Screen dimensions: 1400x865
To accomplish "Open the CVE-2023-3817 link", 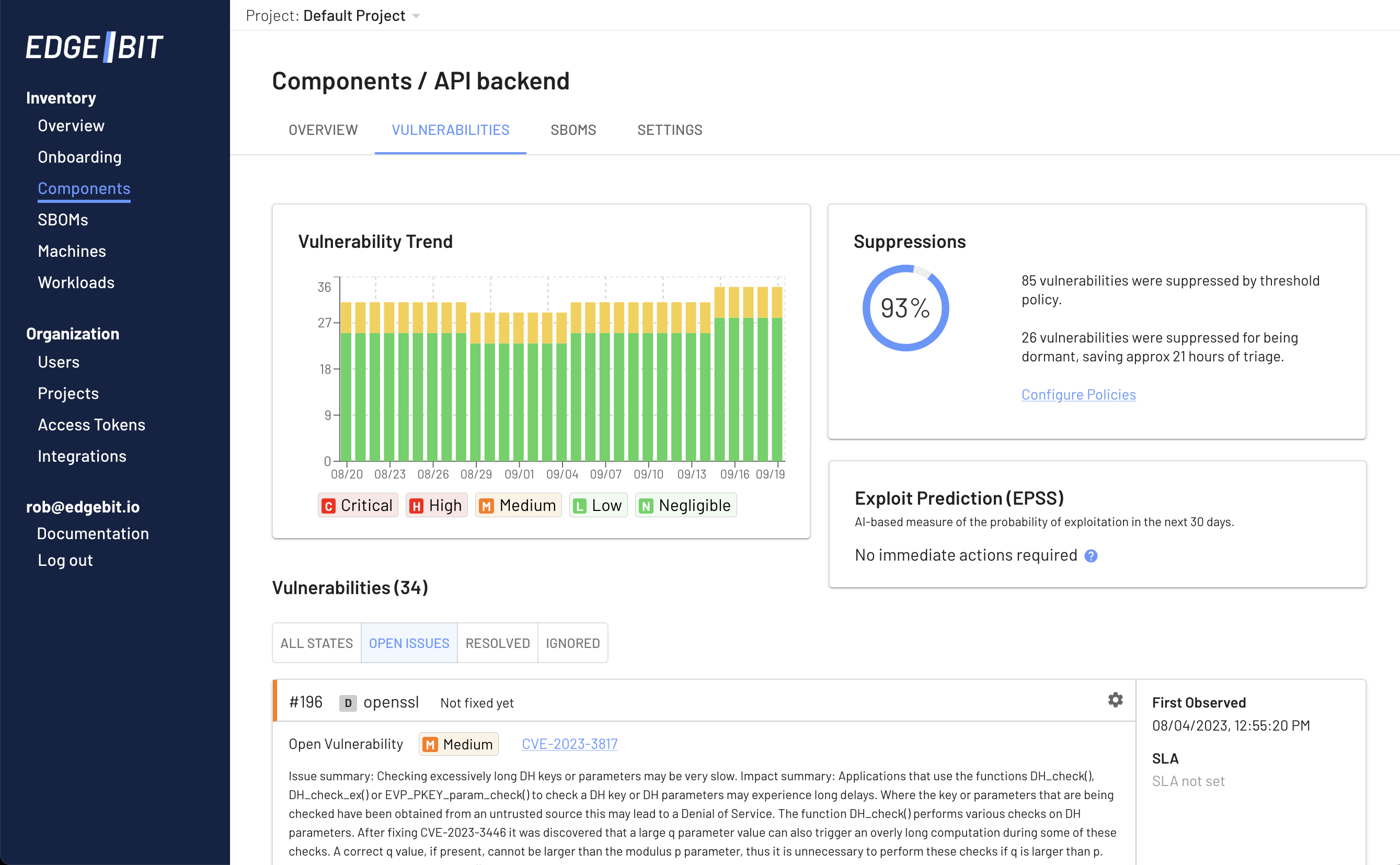I will (570, 744).
